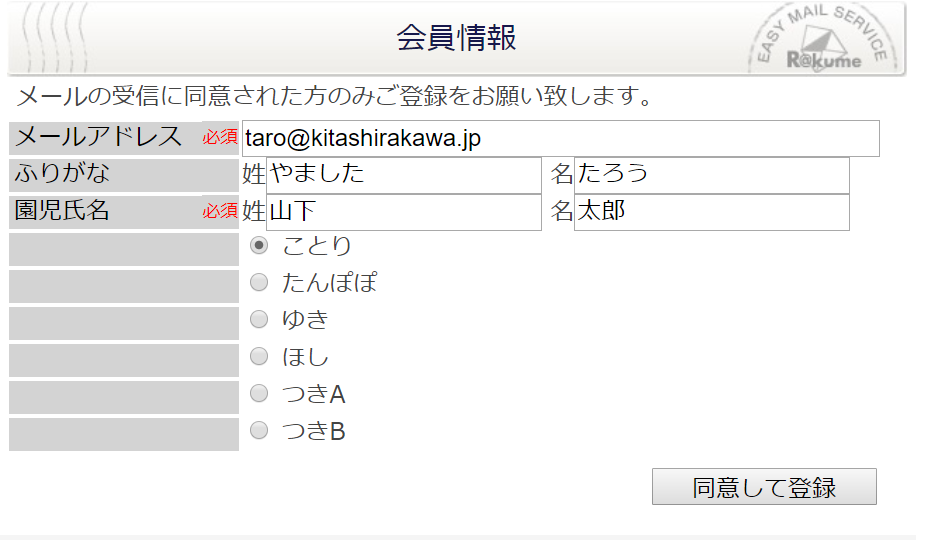Choose the ほし radio option
Image resolution: width=940 pixels, height=544 pixels.
click(259, 356)
